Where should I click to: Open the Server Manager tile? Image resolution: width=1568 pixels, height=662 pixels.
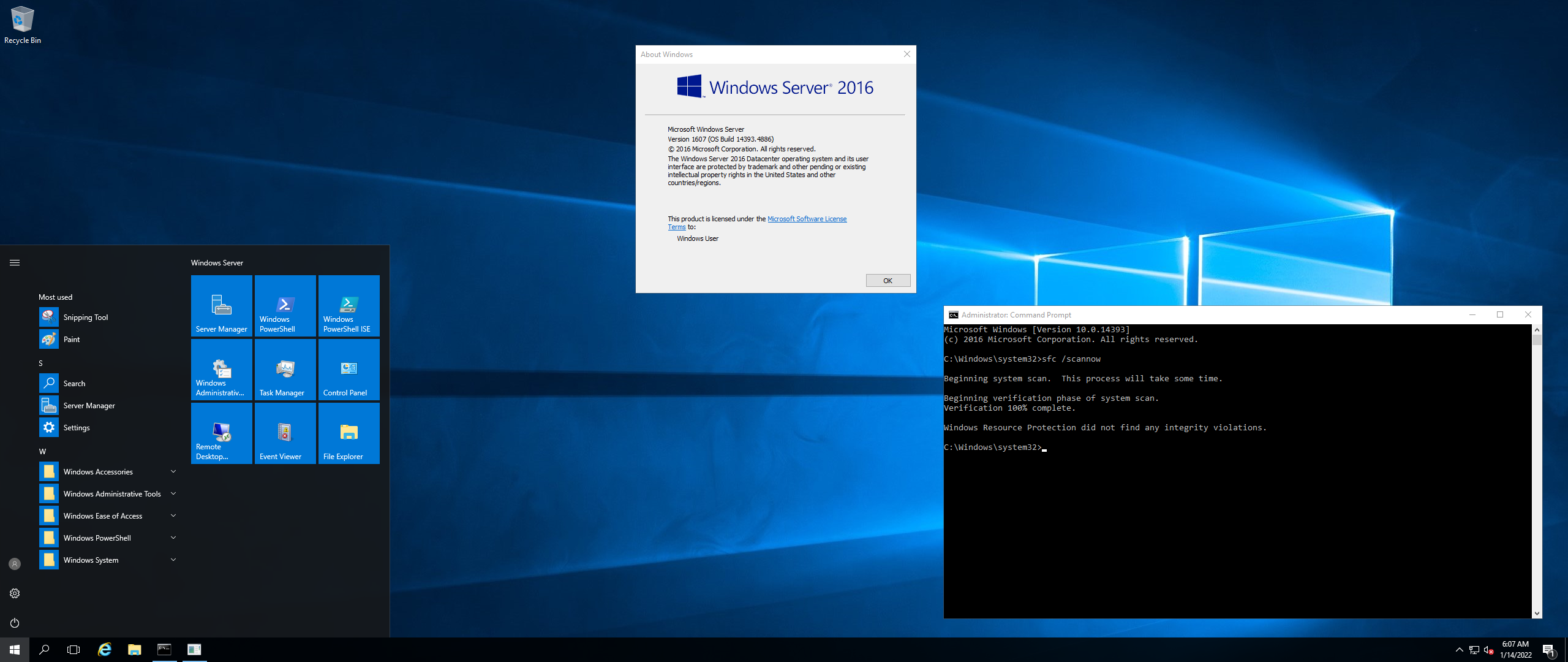click(x=222, y=305)
